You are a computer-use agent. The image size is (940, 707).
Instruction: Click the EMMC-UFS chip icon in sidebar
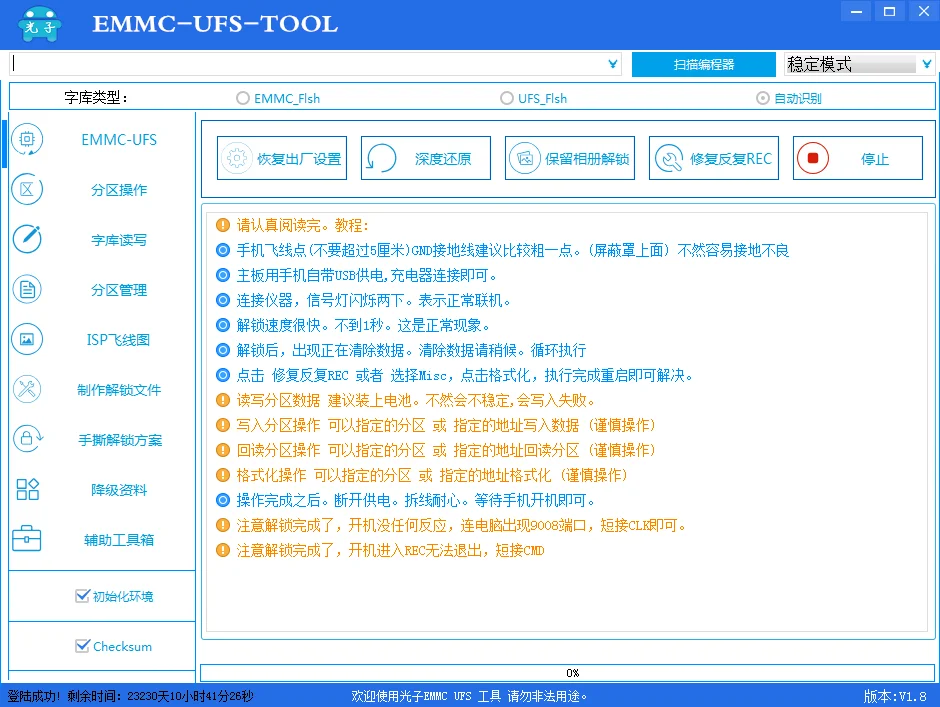click(27, 139)
